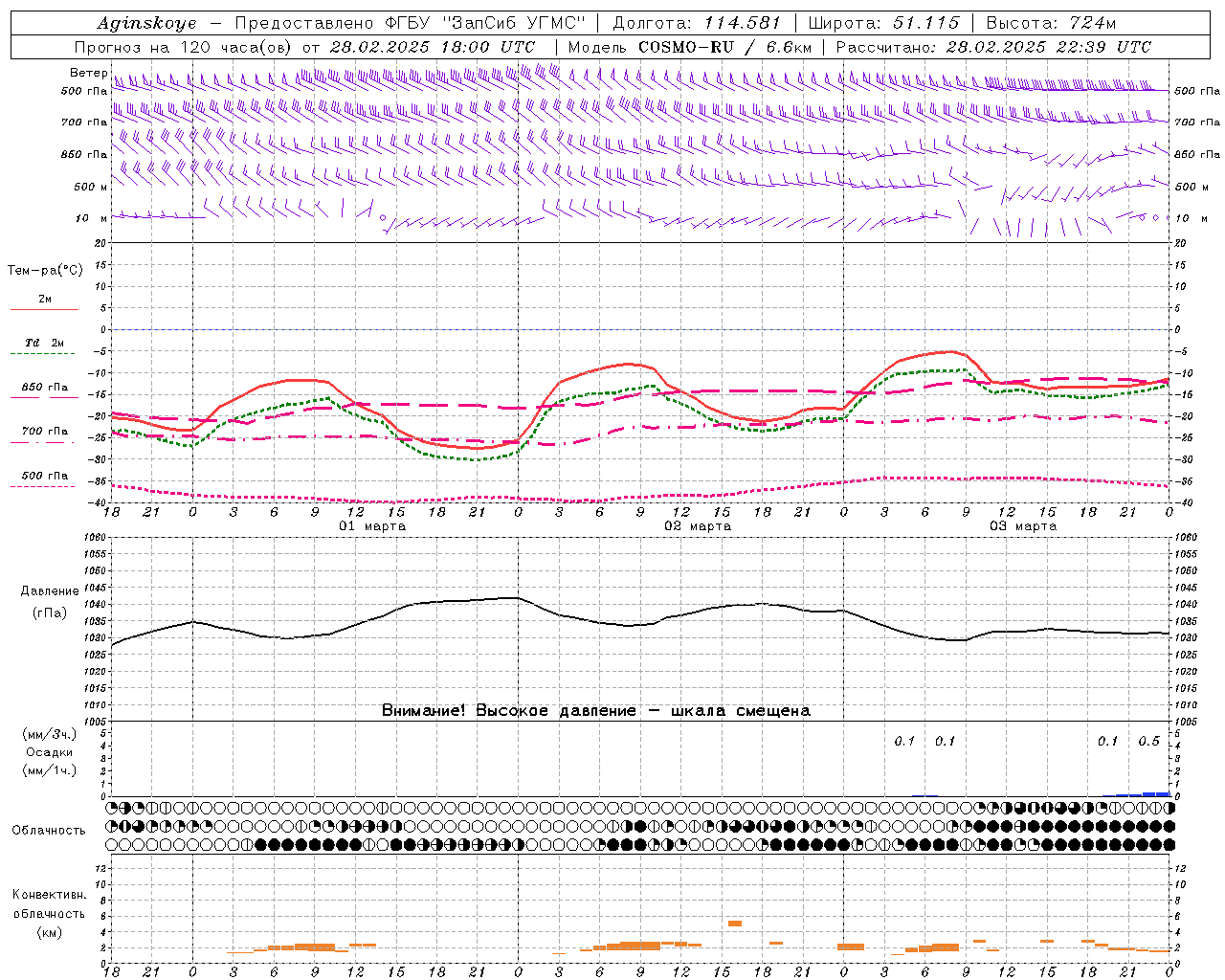This screenshot has width=1225, height=980.
Task: Click the 02 марта date label
Action: click(698, 526)
